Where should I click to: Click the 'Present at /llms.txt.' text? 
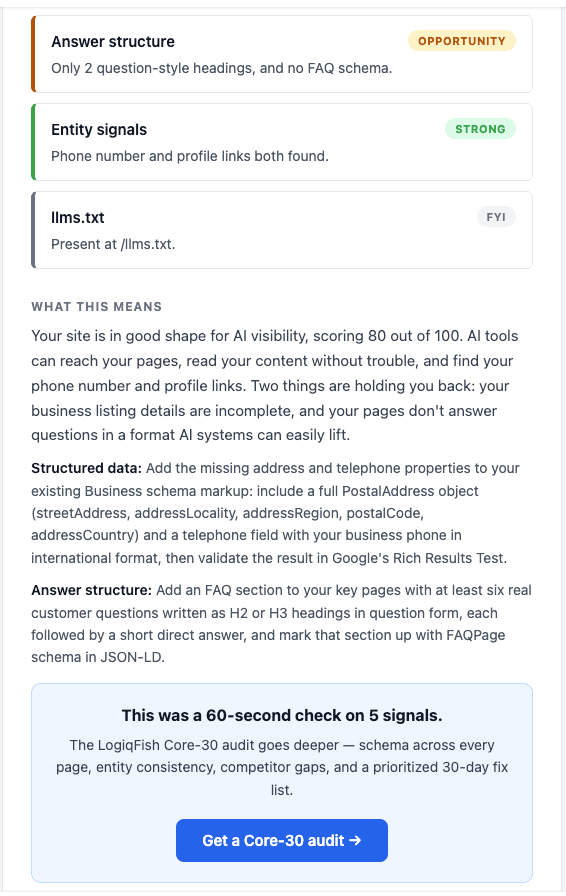pos(113,244)
